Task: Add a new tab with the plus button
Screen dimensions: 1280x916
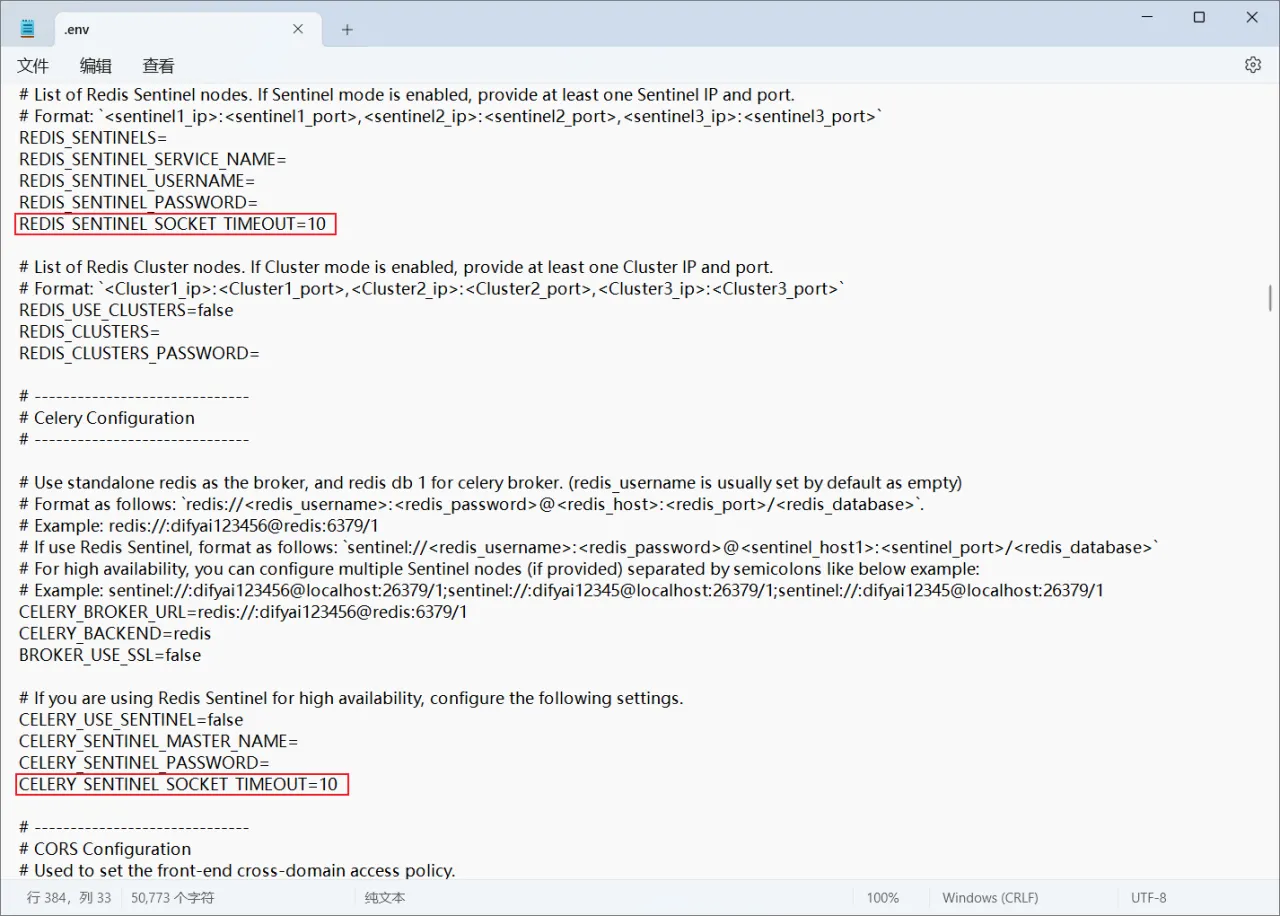Action: [347, 30]
